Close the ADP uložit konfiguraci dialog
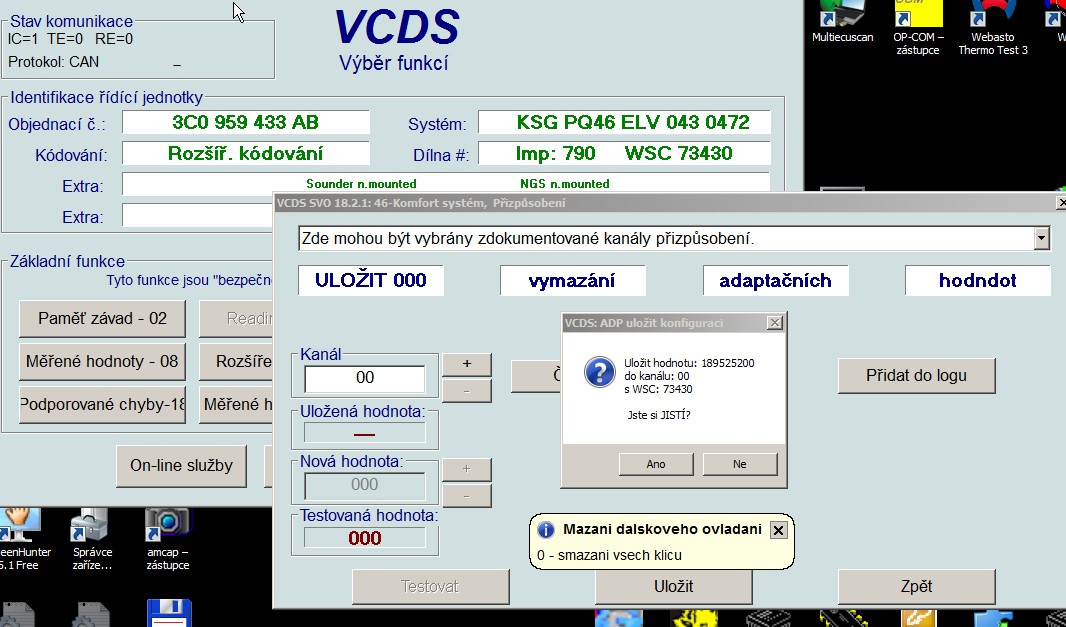1066x627 pixels. [x=774, y=323]
